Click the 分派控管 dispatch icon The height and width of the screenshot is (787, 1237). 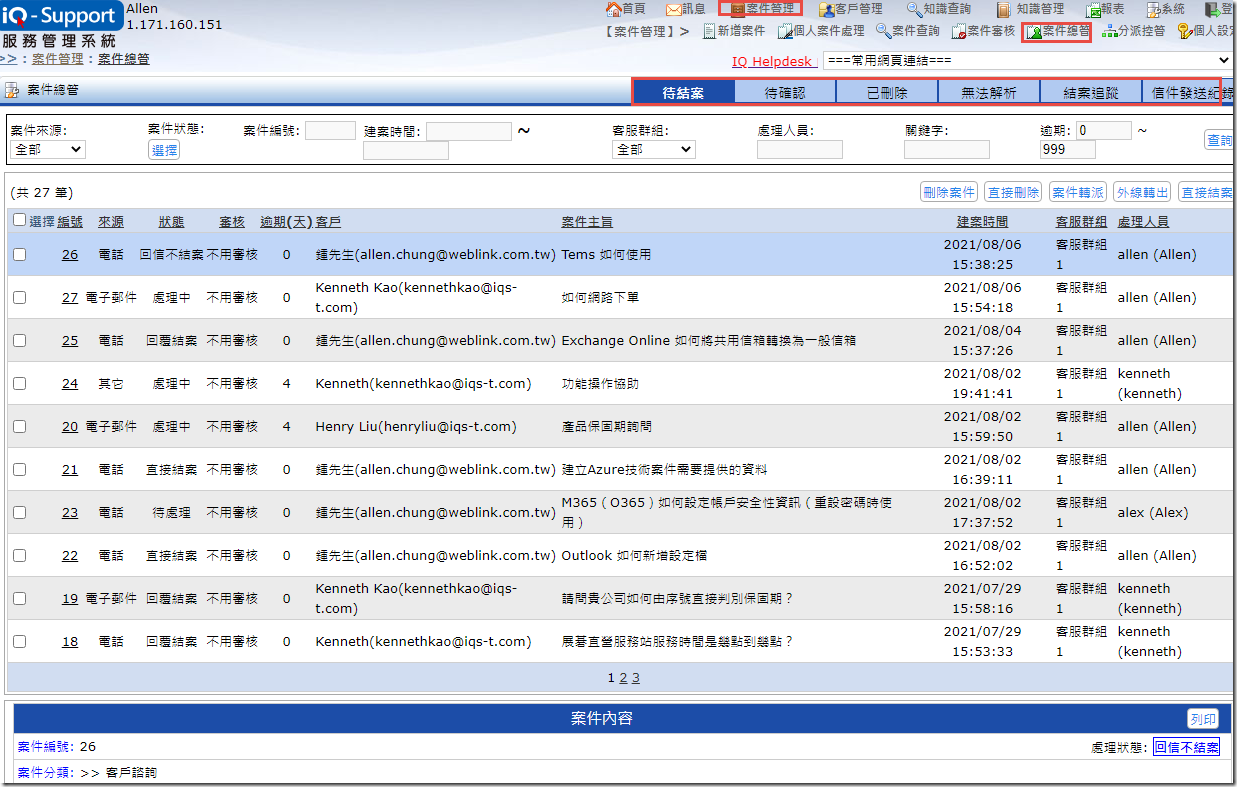(x=1109, y=31)
